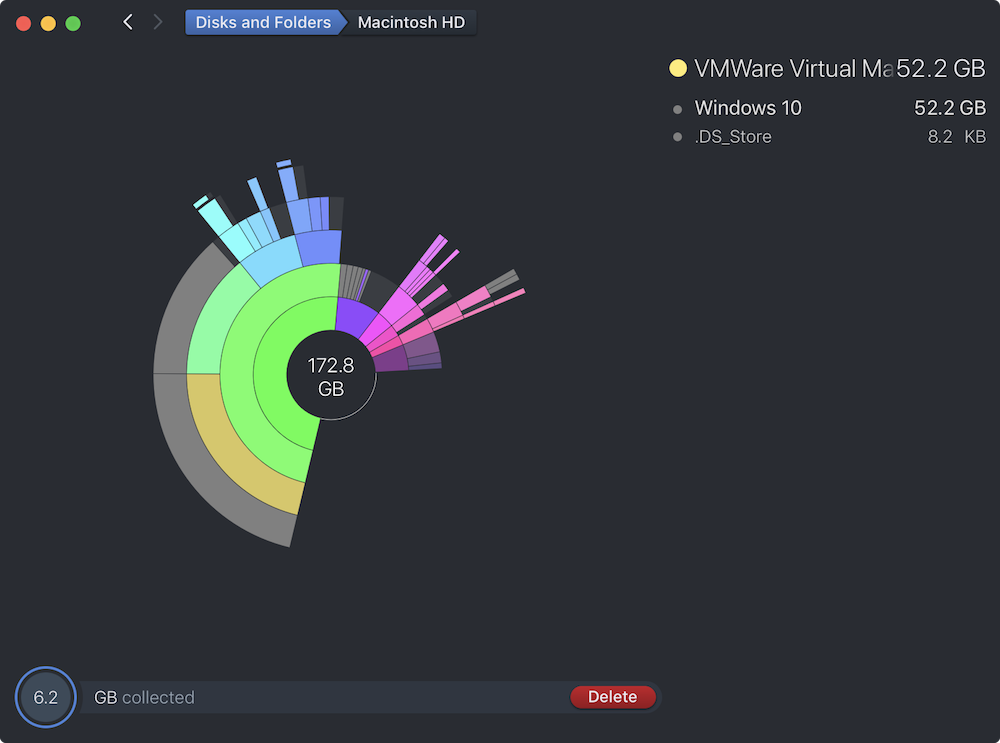
Task: Select the Windows 10 item in list
Action: pyautogui.click(x=748, y=108)
